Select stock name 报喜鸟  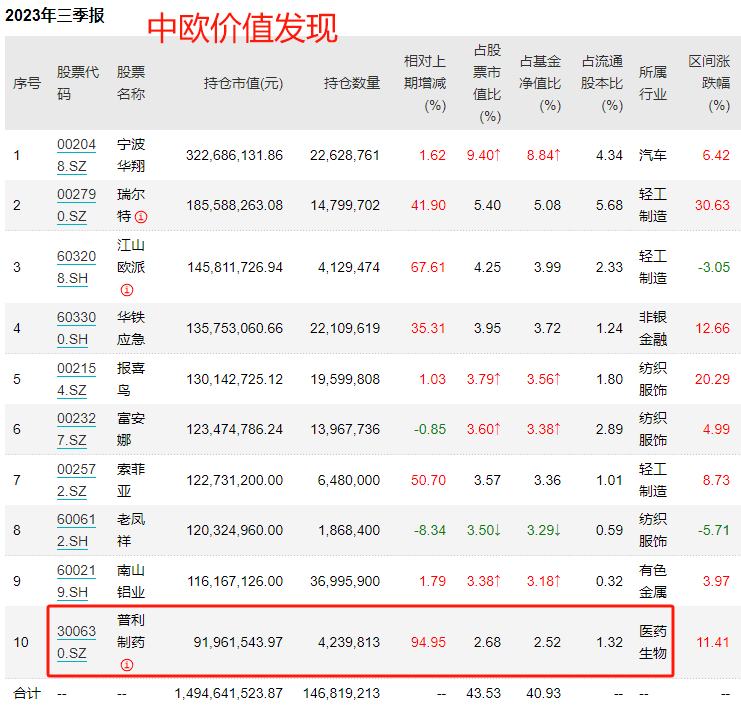(131, 379)
